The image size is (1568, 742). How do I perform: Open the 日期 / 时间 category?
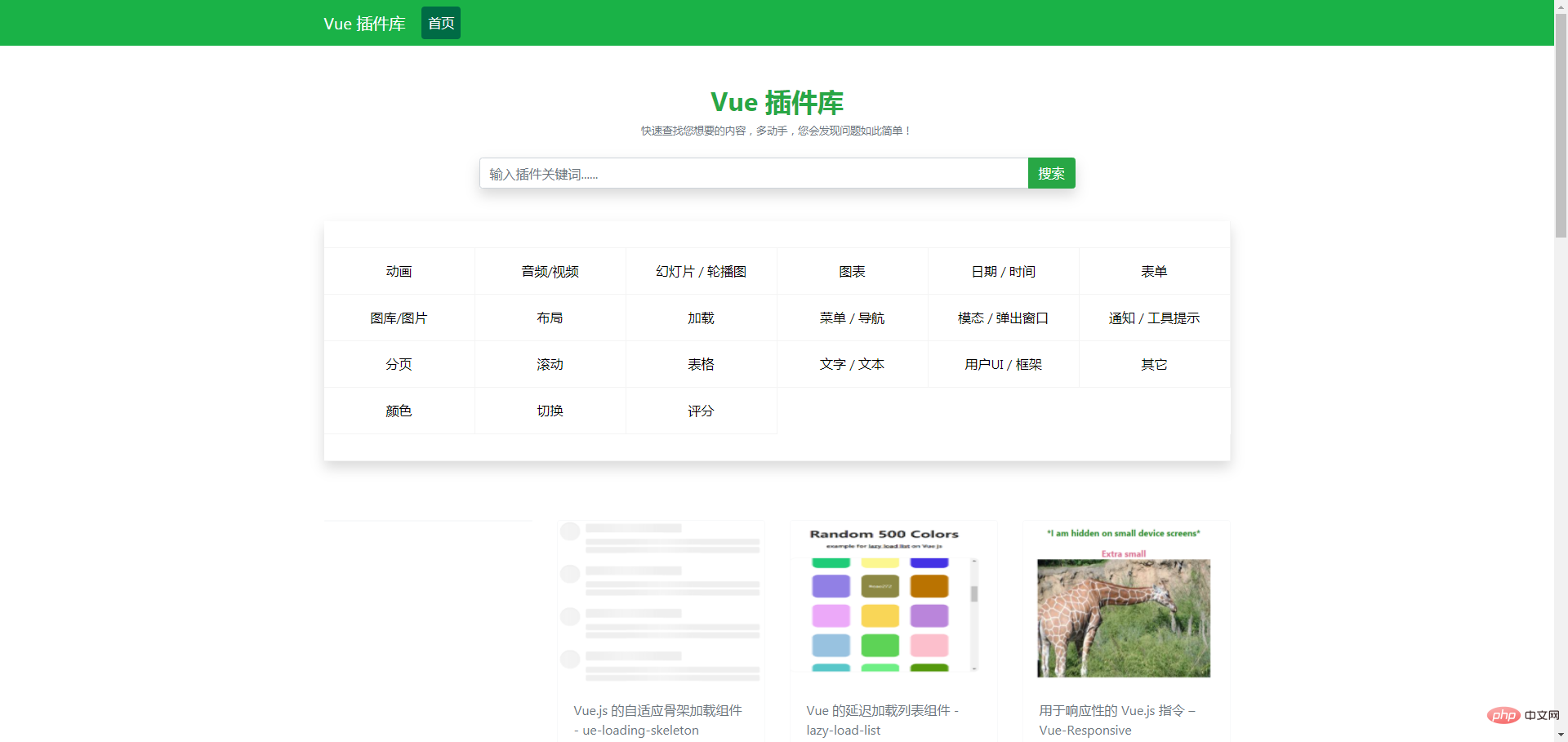[x=1003, y=271]
